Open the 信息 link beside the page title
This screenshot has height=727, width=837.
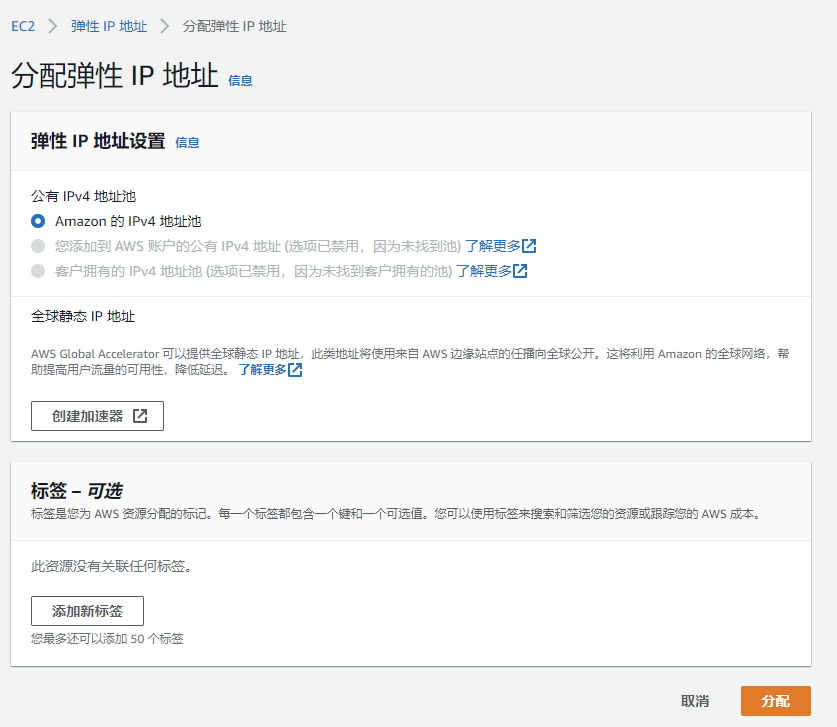(240, 81)
